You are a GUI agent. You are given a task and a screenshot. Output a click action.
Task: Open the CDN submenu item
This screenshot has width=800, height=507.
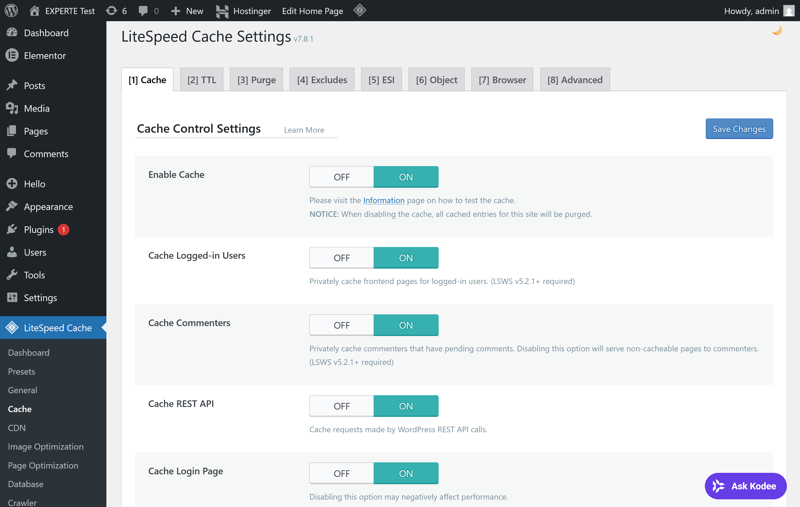(x=16, y=428)
